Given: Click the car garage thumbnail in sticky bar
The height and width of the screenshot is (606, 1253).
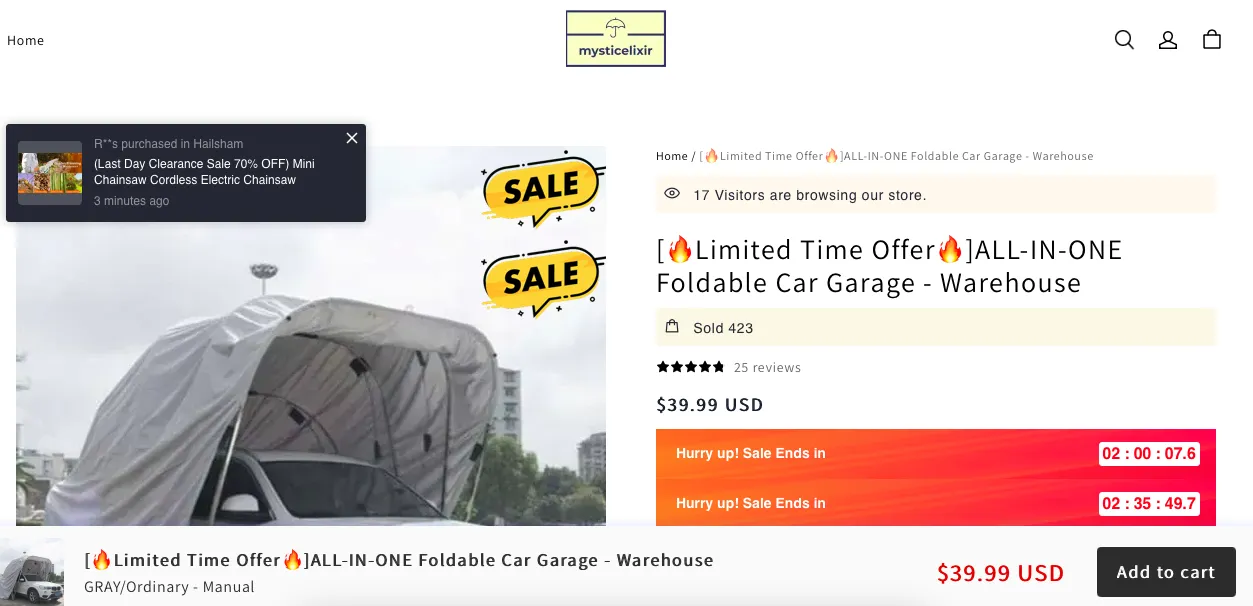Looking at the screenshot, I should pyautogui.click(x=32, y=572).
